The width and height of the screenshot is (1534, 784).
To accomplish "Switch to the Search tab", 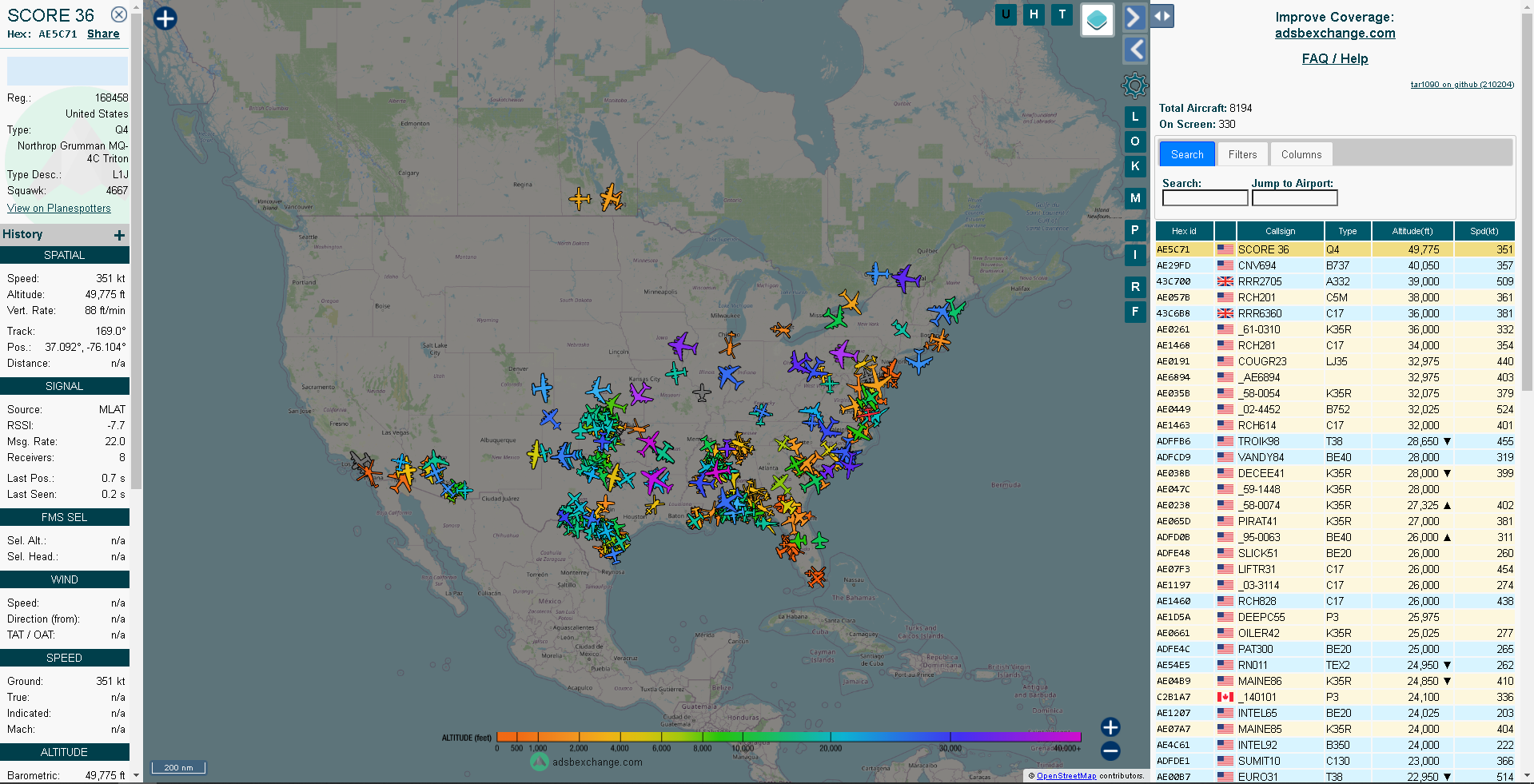I will tap(1187, 154).
